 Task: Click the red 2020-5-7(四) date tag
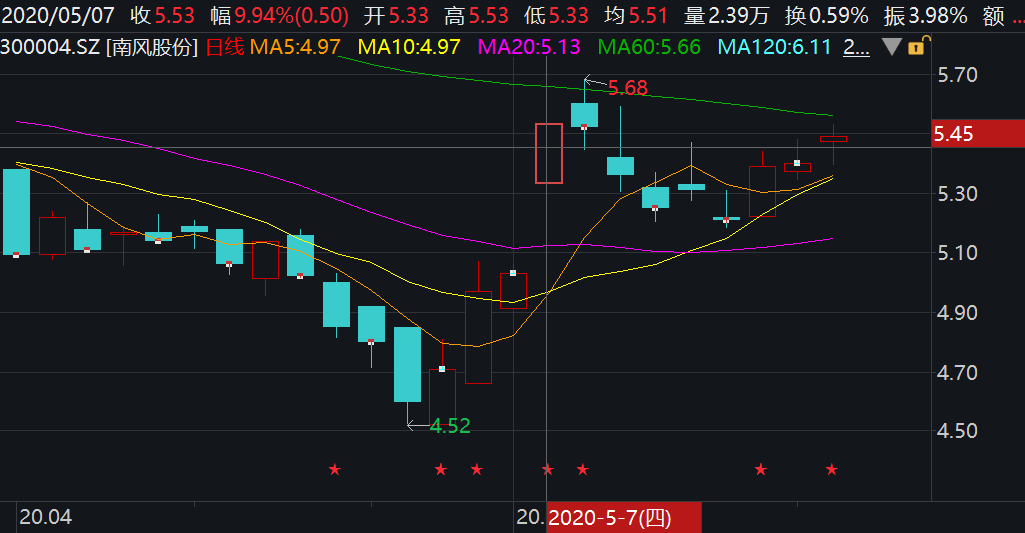(x=624, y=518)
